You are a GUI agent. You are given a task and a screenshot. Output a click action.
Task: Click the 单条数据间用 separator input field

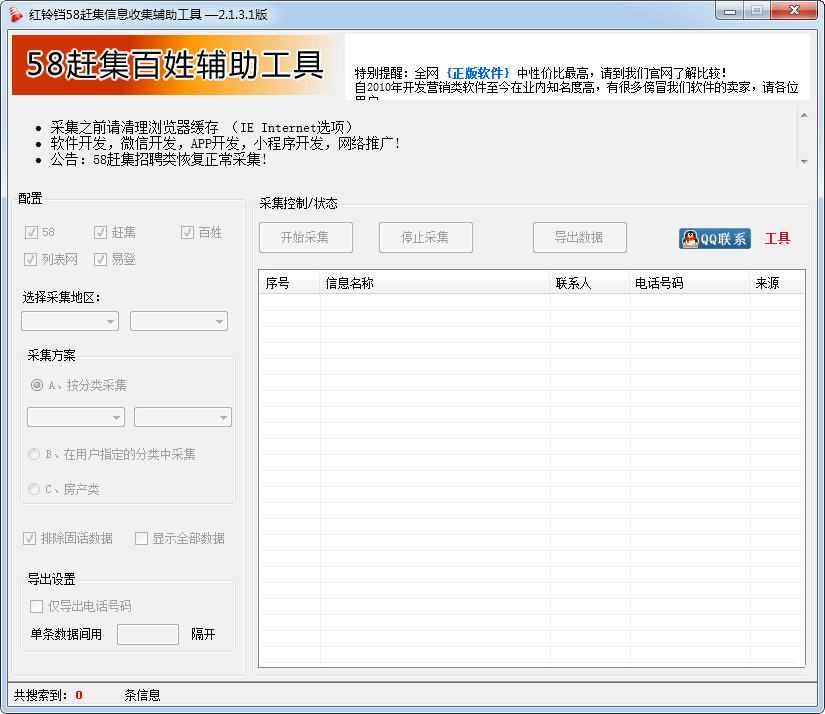tap(148, 635)
